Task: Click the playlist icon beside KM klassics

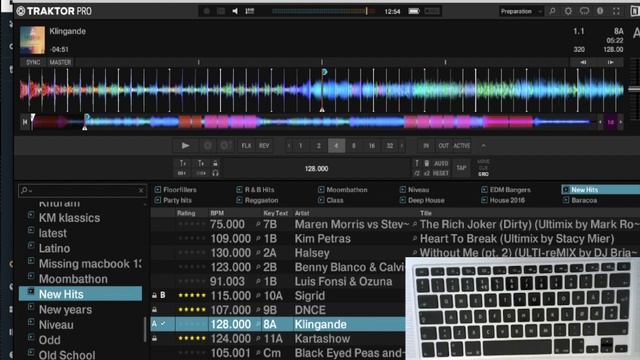Action: coord(31,215)
